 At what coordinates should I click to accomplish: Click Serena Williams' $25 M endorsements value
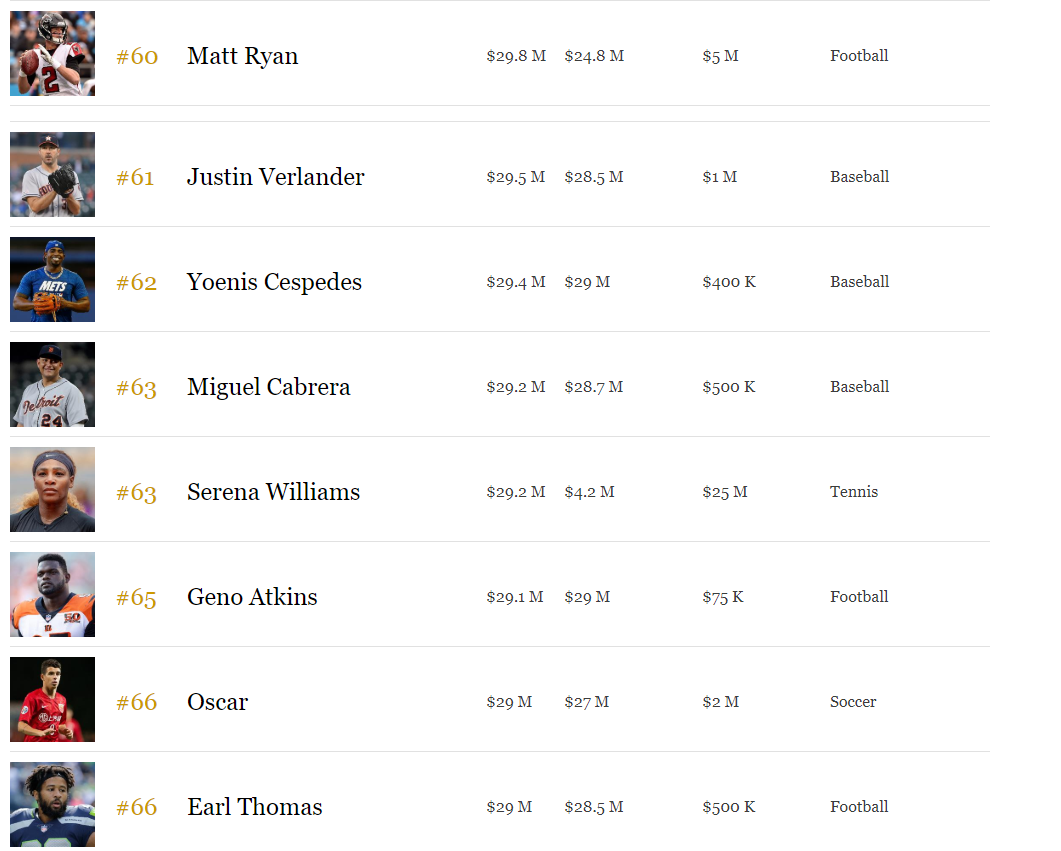pyautogui.click(x=724, y=492)
